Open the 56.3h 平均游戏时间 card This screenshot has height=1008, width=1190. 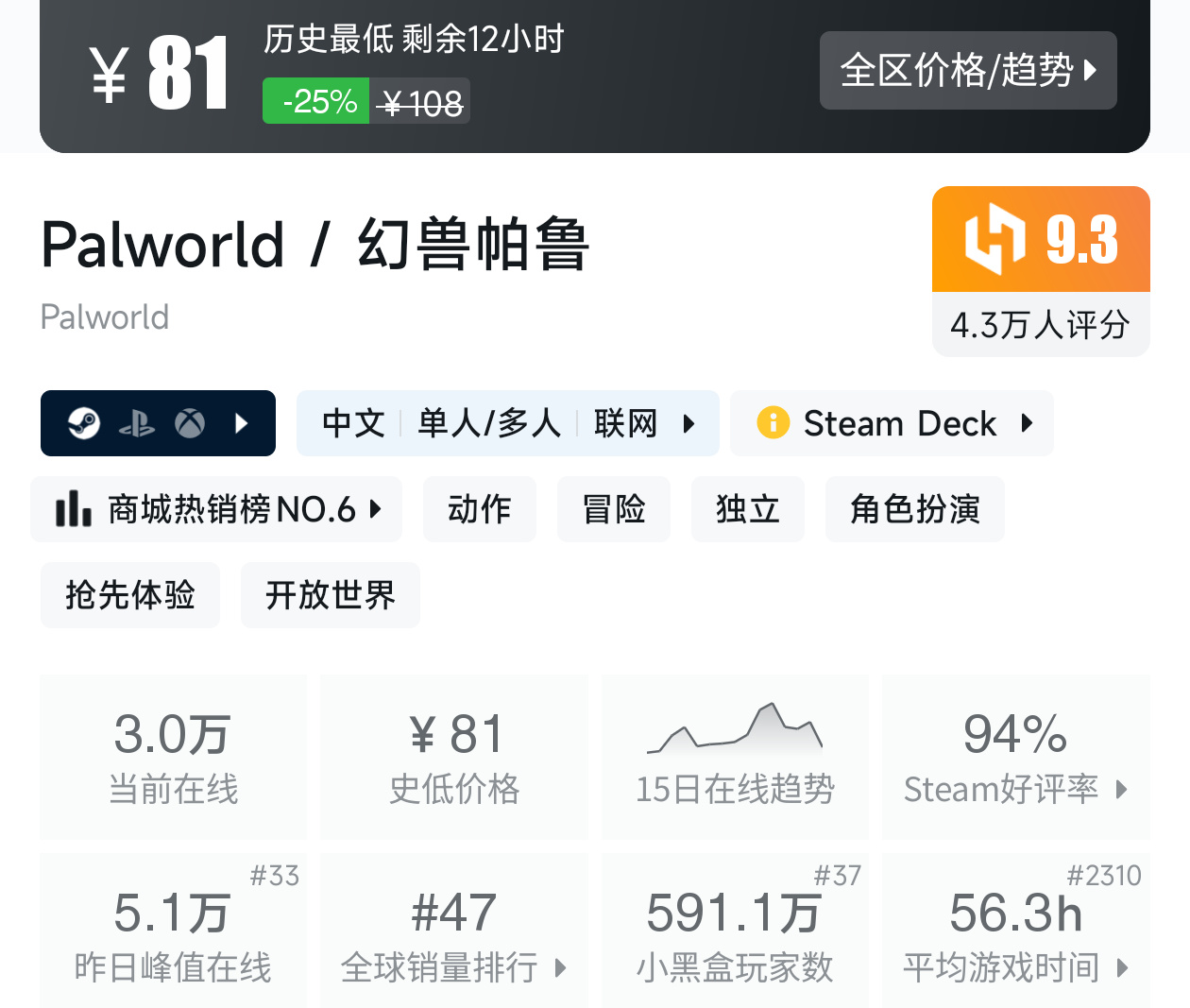pyautogui.click(x=1016, y=931)
